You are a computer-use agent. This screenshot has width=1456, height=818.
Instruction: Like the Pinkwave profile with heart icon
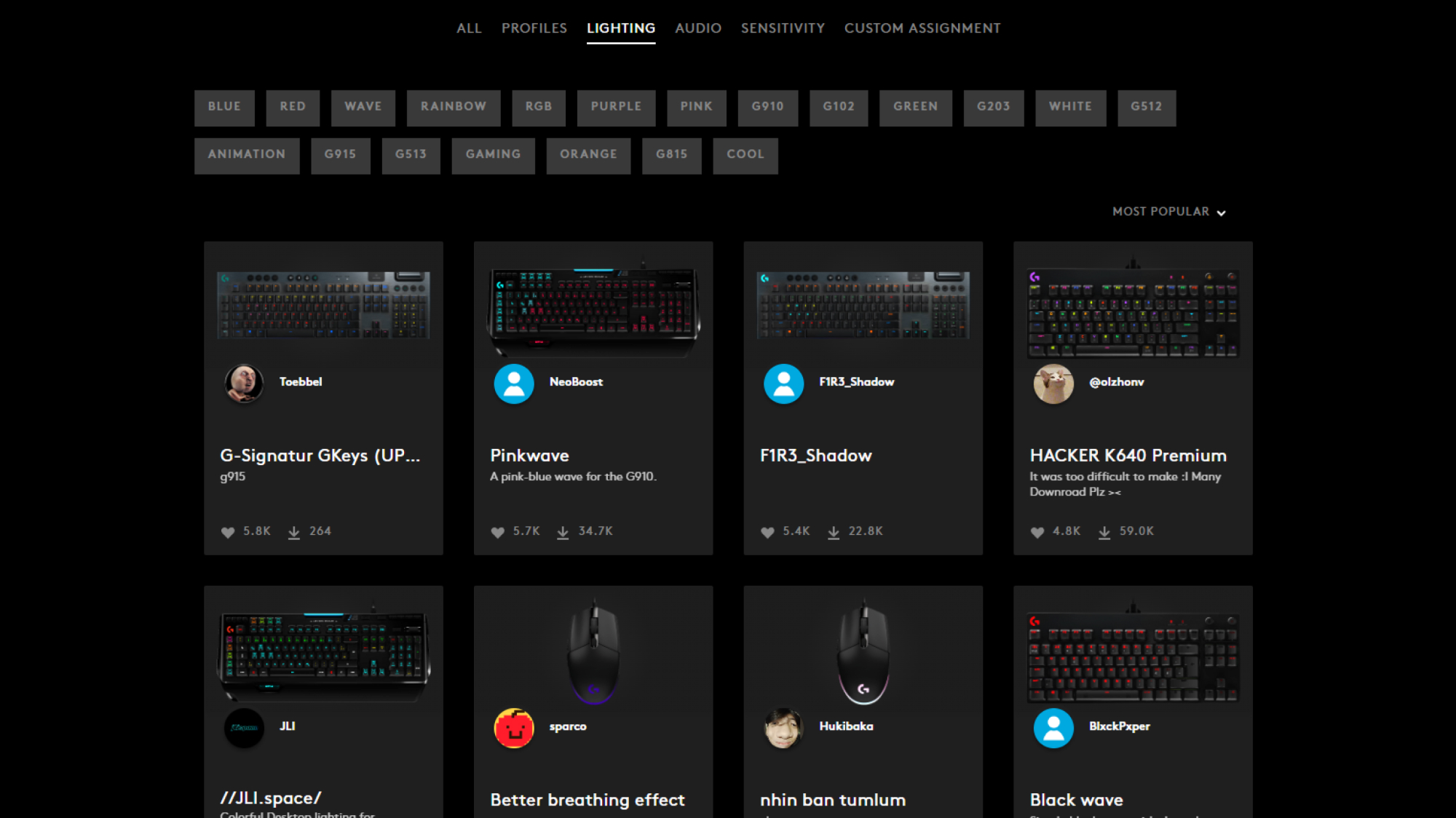click(x=497, y=532)
